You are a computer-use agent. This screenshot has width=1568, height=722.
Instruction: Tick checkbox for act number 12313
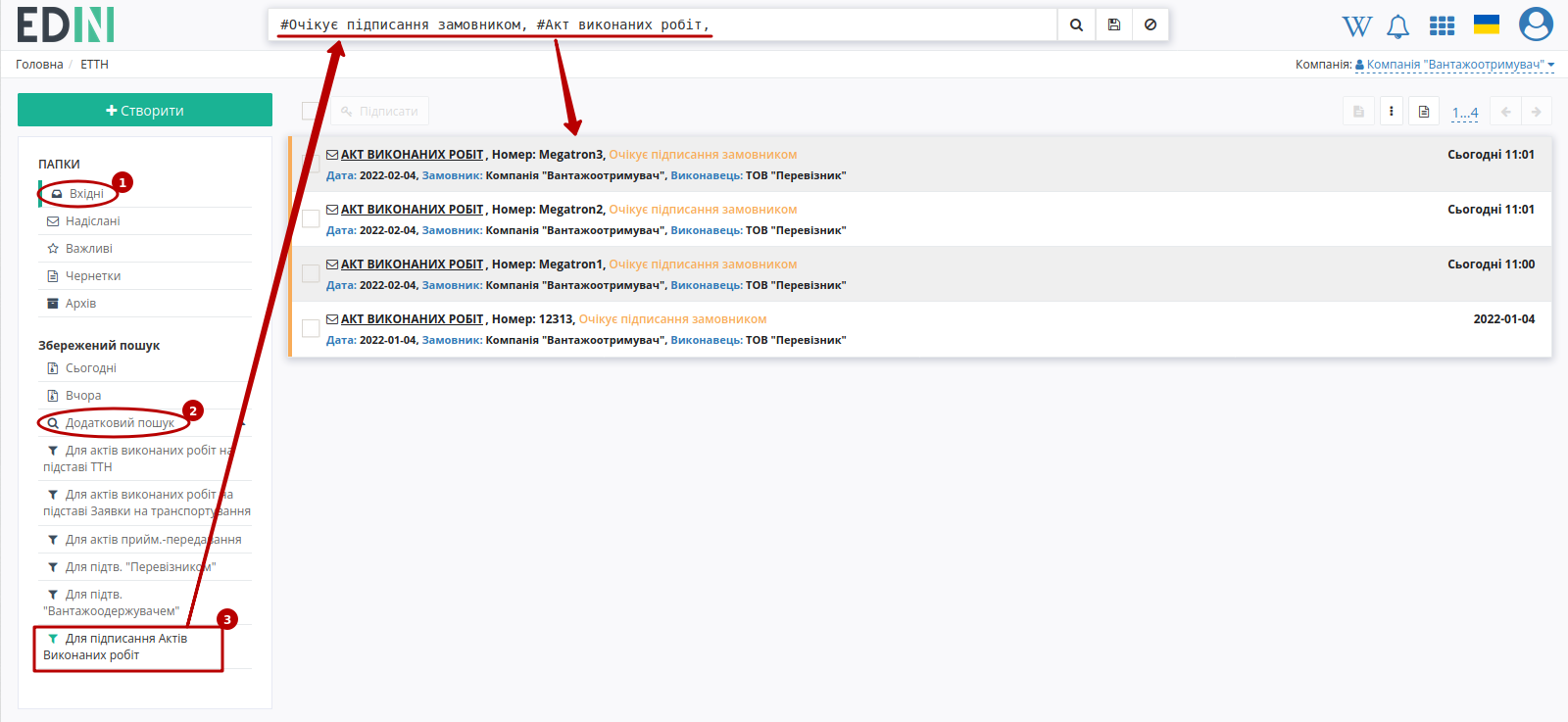pos(311,328)
